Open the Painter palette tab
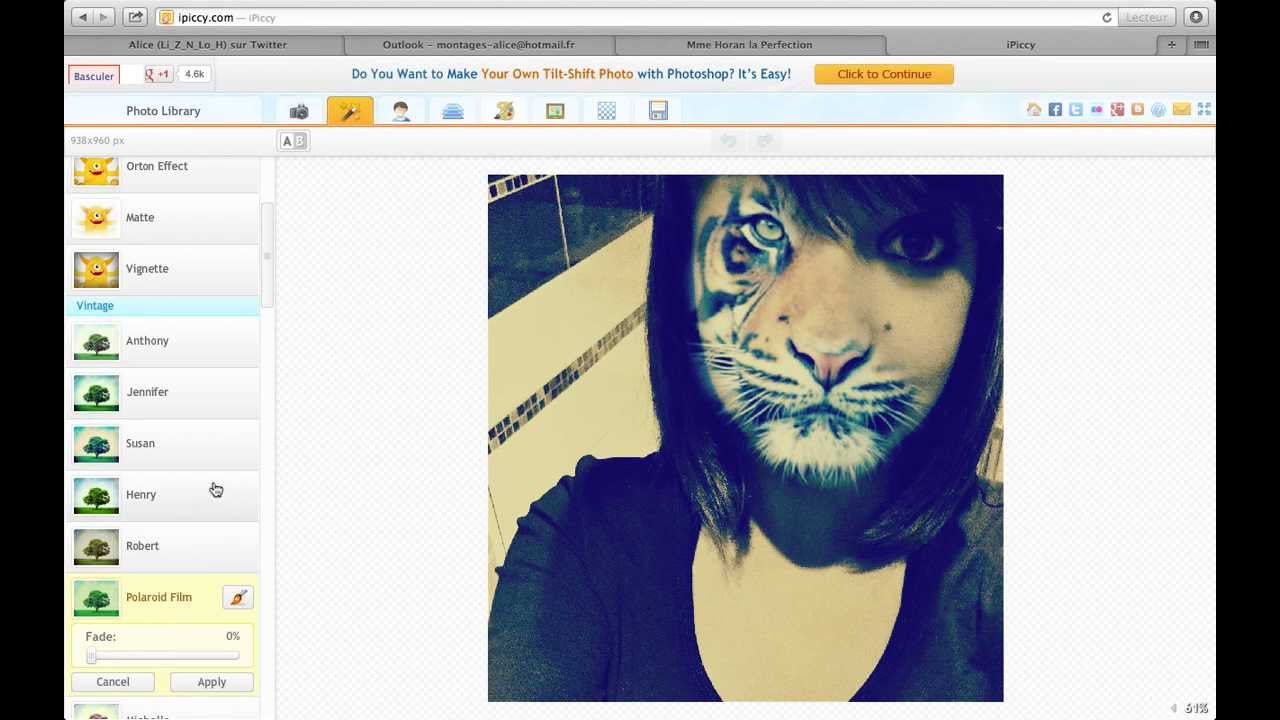This screenshot has width=1280, height=720. click(504, 111)
